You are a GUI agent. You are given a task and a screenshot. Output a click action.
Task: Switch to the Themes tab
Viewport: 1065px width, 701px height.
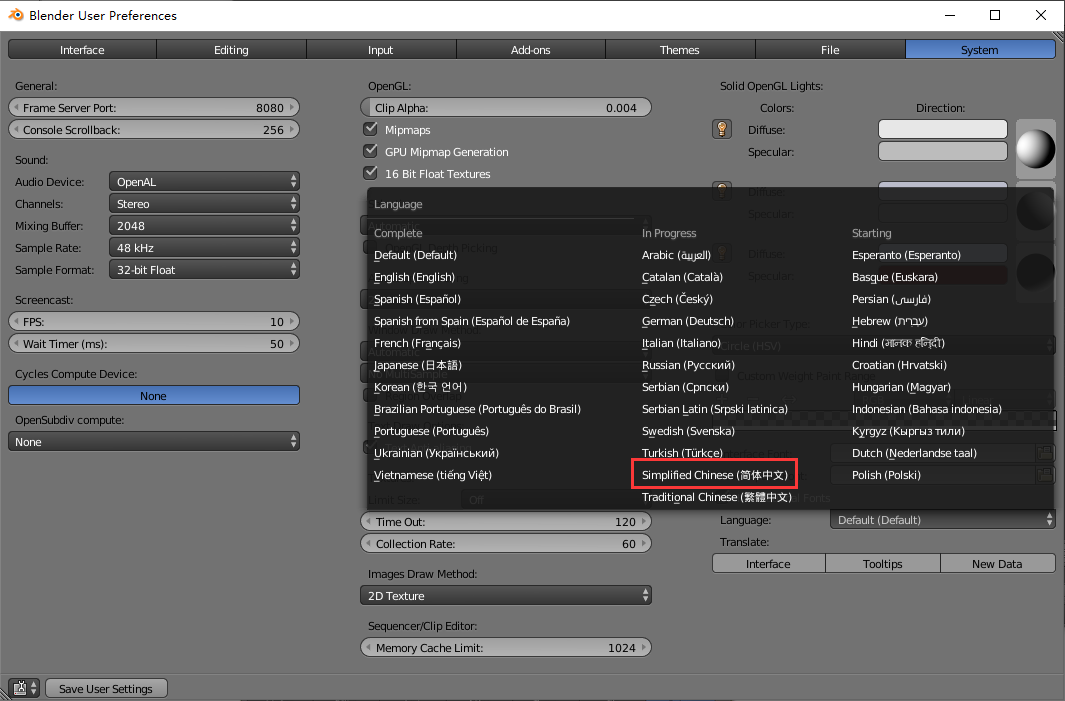click(680, 49)
